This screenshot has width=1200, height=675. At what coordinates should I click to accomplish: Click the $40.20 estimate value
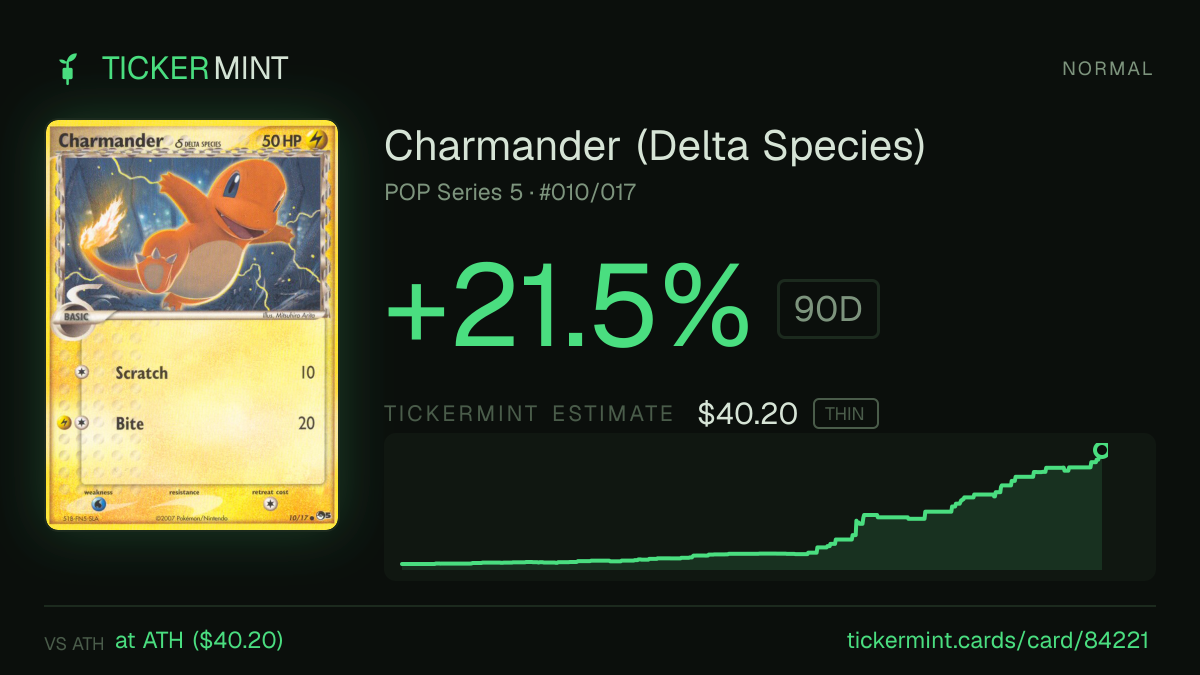(748, 414)
